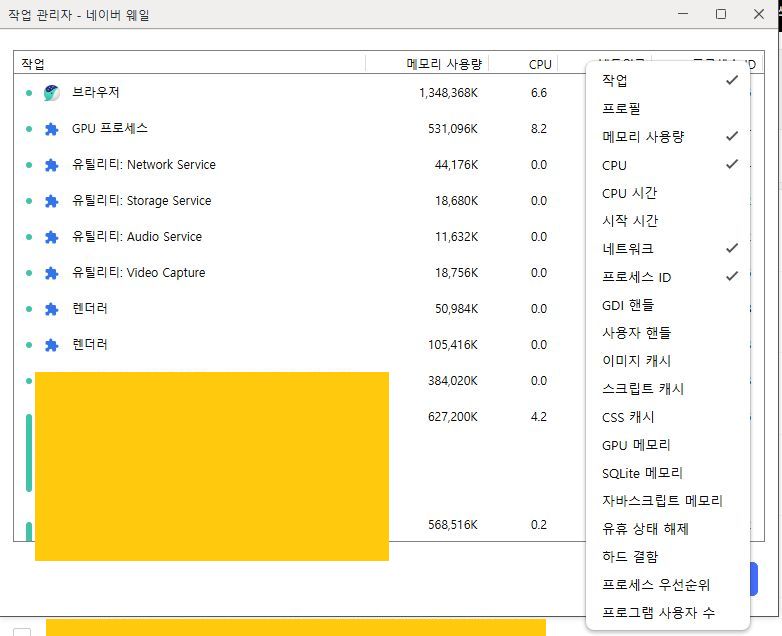Uncheck the CPU column in the context menu

click(x=668, y=165)
